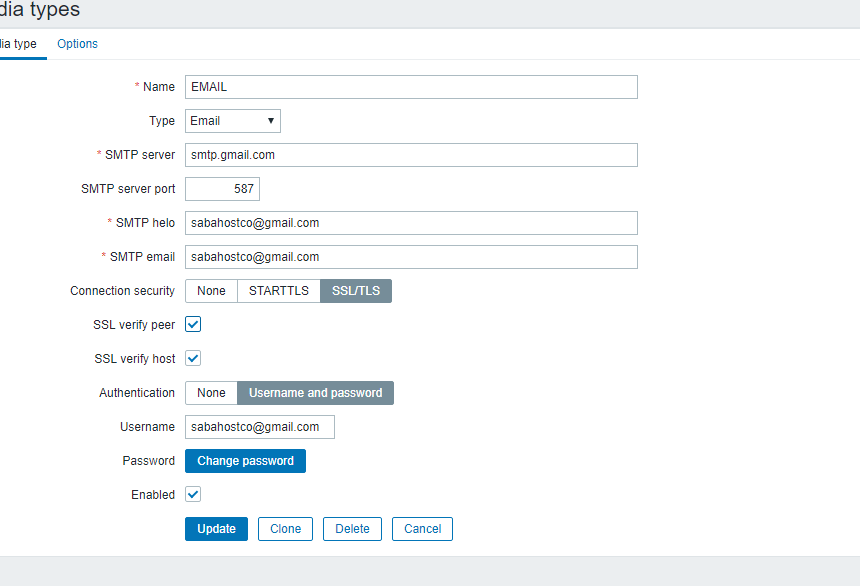Uncheck the Enabled checkbox
The width and height of the screenshot is (860, 586).
(194, 494)
